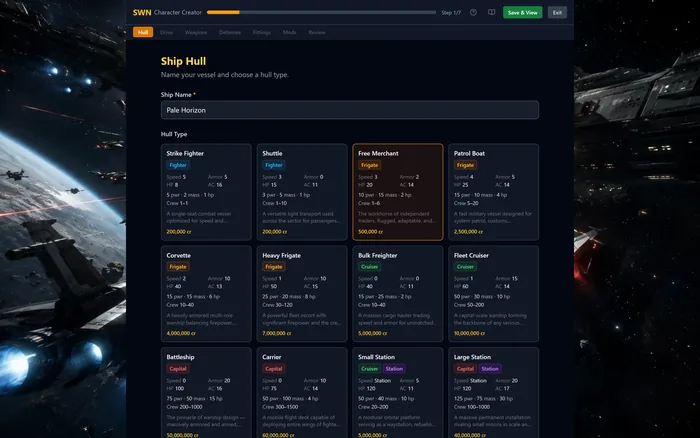Go to the Drive step tab

click(167, 32)
